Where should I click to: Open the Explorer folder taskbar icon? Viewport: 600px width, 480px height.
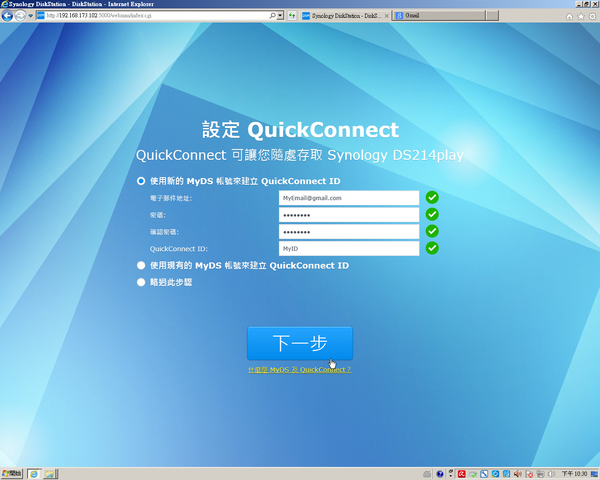tap(50, 474)
